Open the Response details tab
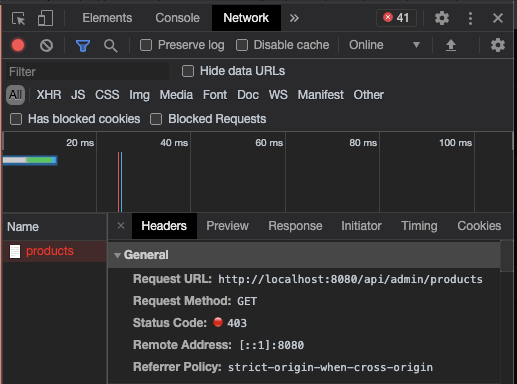517x384 pixels. coord(295,226)
